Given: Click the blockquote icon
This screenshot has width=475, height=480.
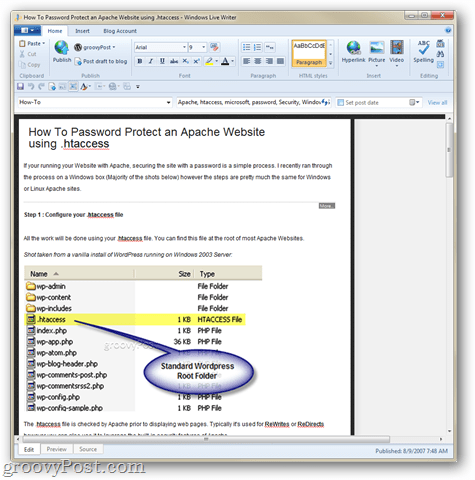Looking at the screenshot, I should 270,47.
